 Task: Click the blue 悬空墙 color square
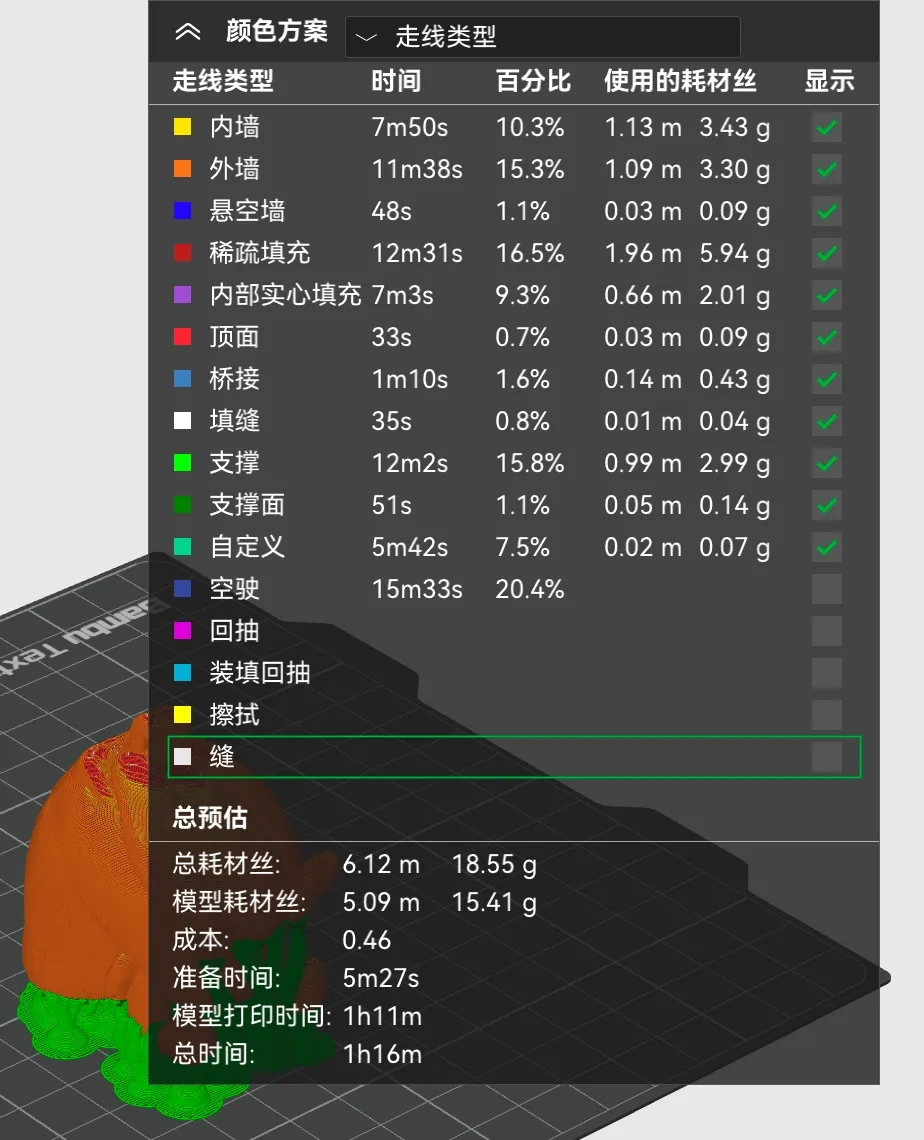(x=182, y=211)
